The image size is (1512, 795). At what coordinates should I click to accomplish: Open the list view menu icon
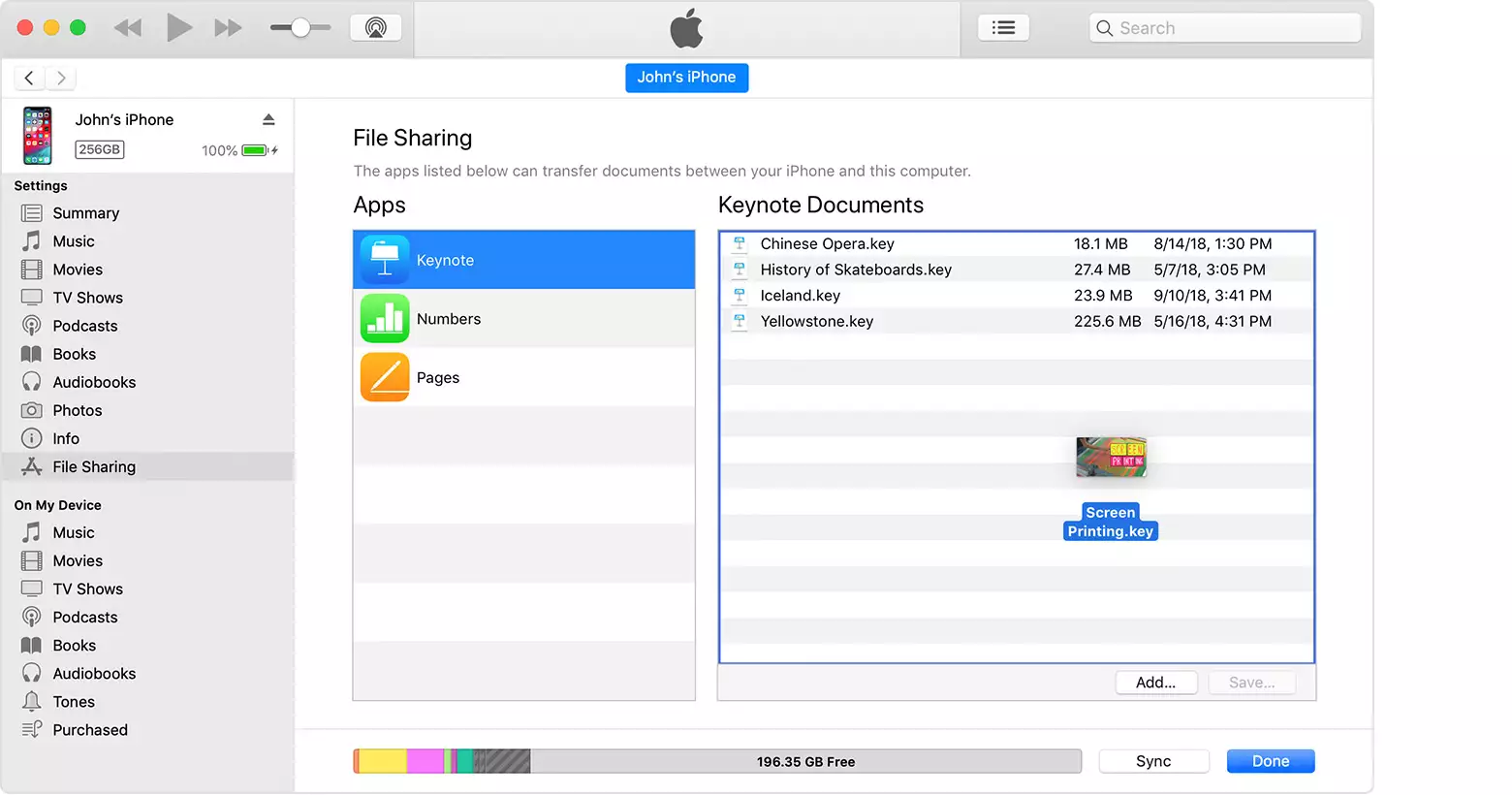click(1003, 28)
